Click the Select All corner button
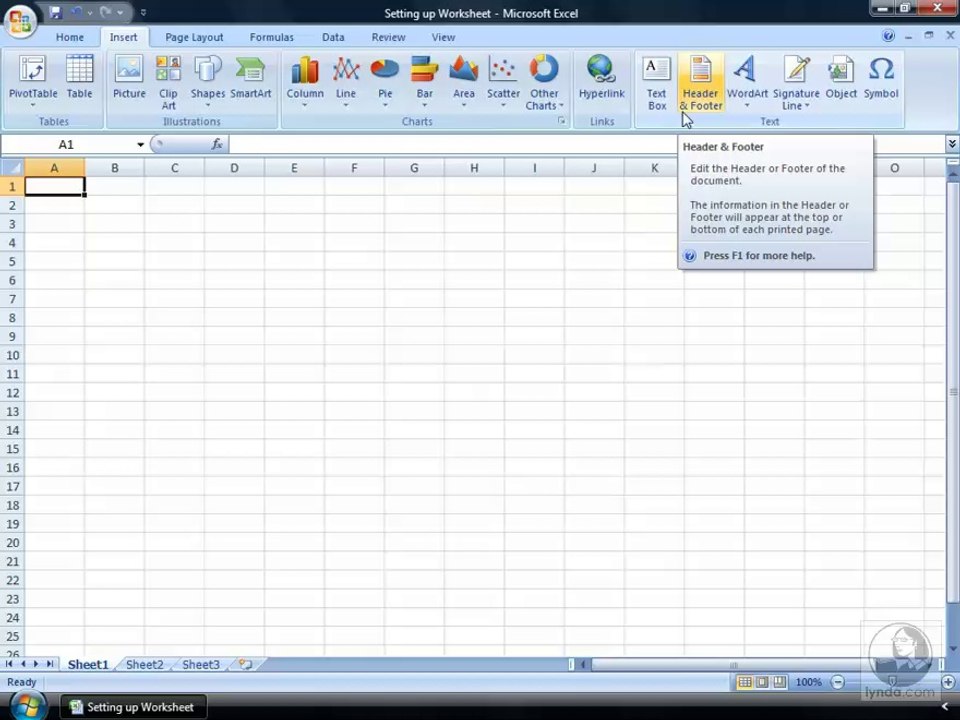Screen dimensions: 960x720 point(12,168)
